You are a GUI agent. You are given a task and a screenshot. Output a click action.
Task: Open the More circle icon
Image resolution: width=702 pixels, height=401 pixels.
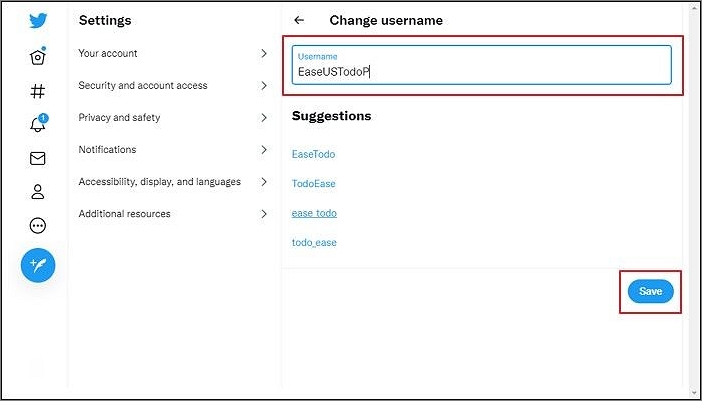click(x=38, y=226)
